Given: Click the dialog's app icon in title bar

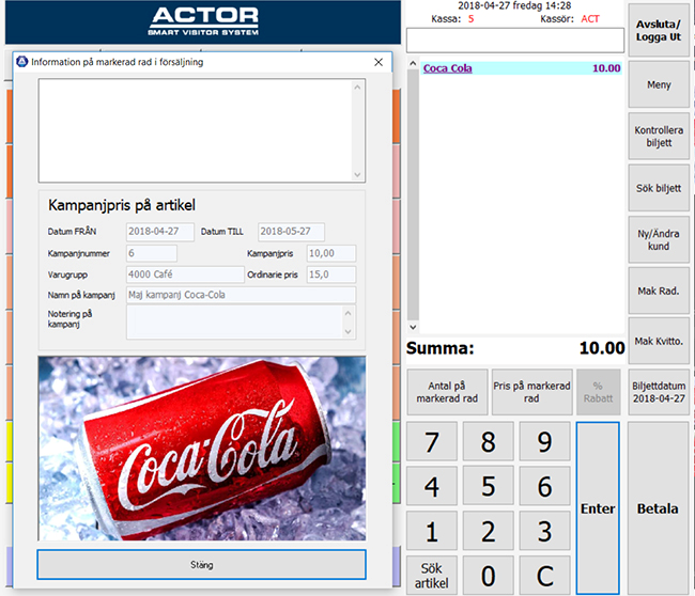Looking at the screenshot, I should (x=22, y=62).
